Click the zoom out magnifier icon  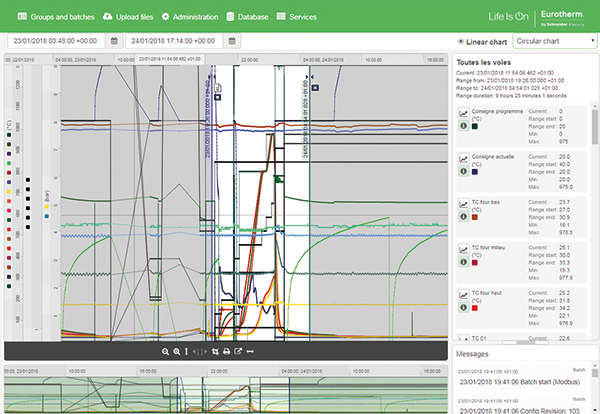coord(165,351)
